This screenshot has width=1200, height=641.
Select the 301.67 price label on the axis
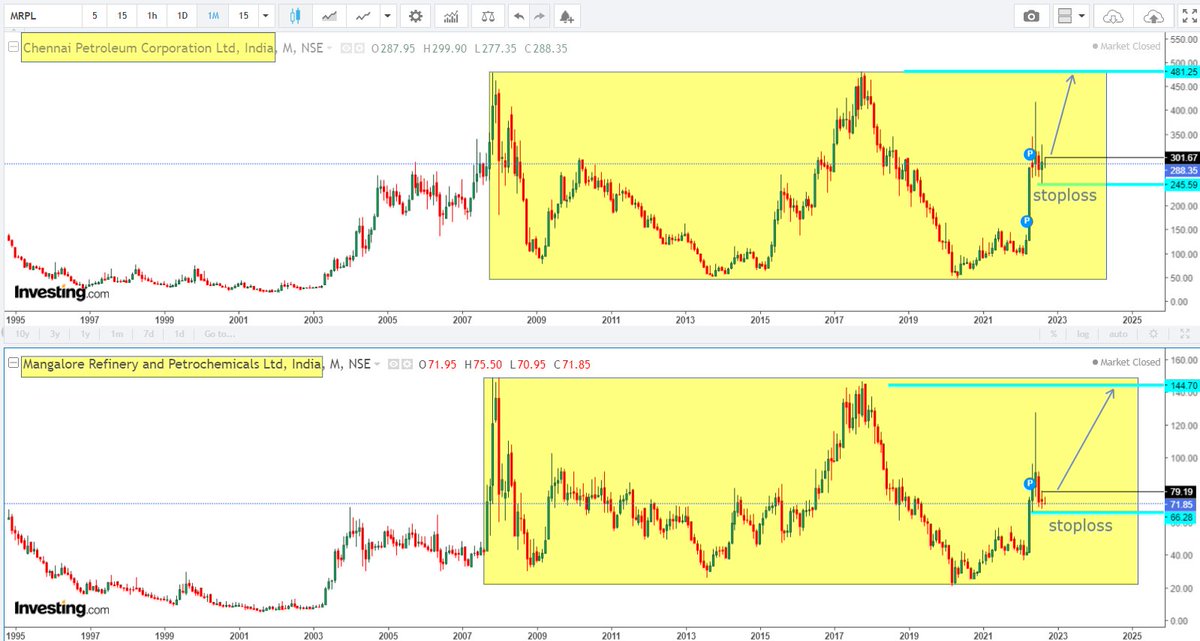tap(1182, 157)
